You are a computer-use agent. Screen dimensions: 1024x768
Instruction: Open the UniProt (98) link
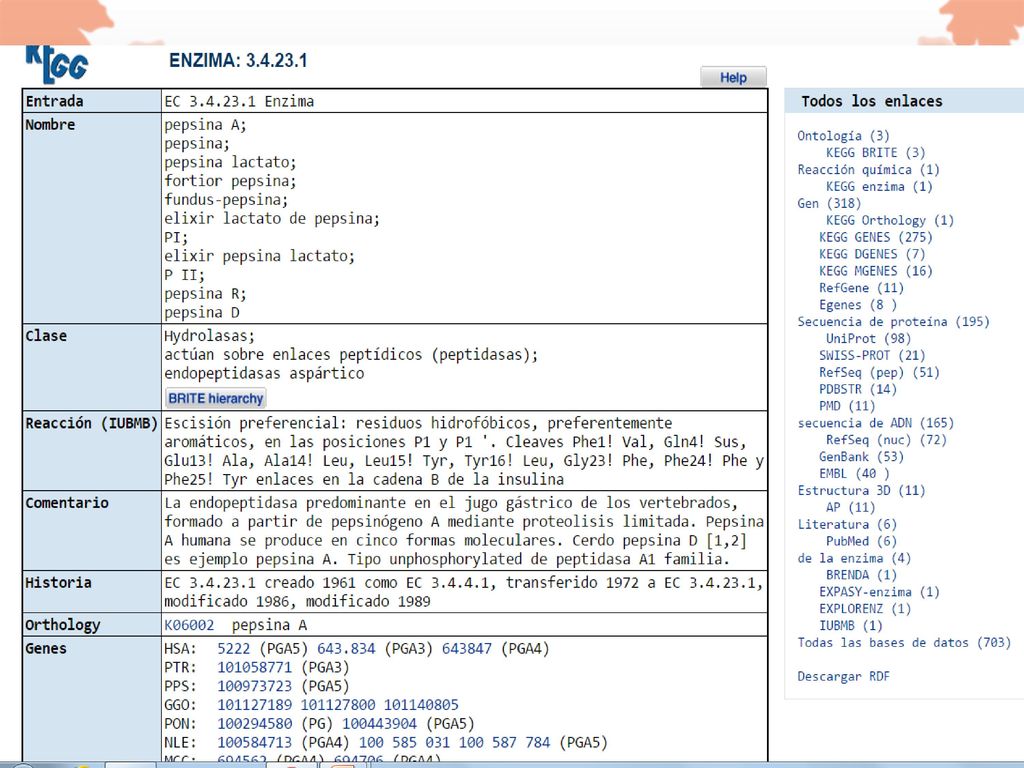point(868,339)
